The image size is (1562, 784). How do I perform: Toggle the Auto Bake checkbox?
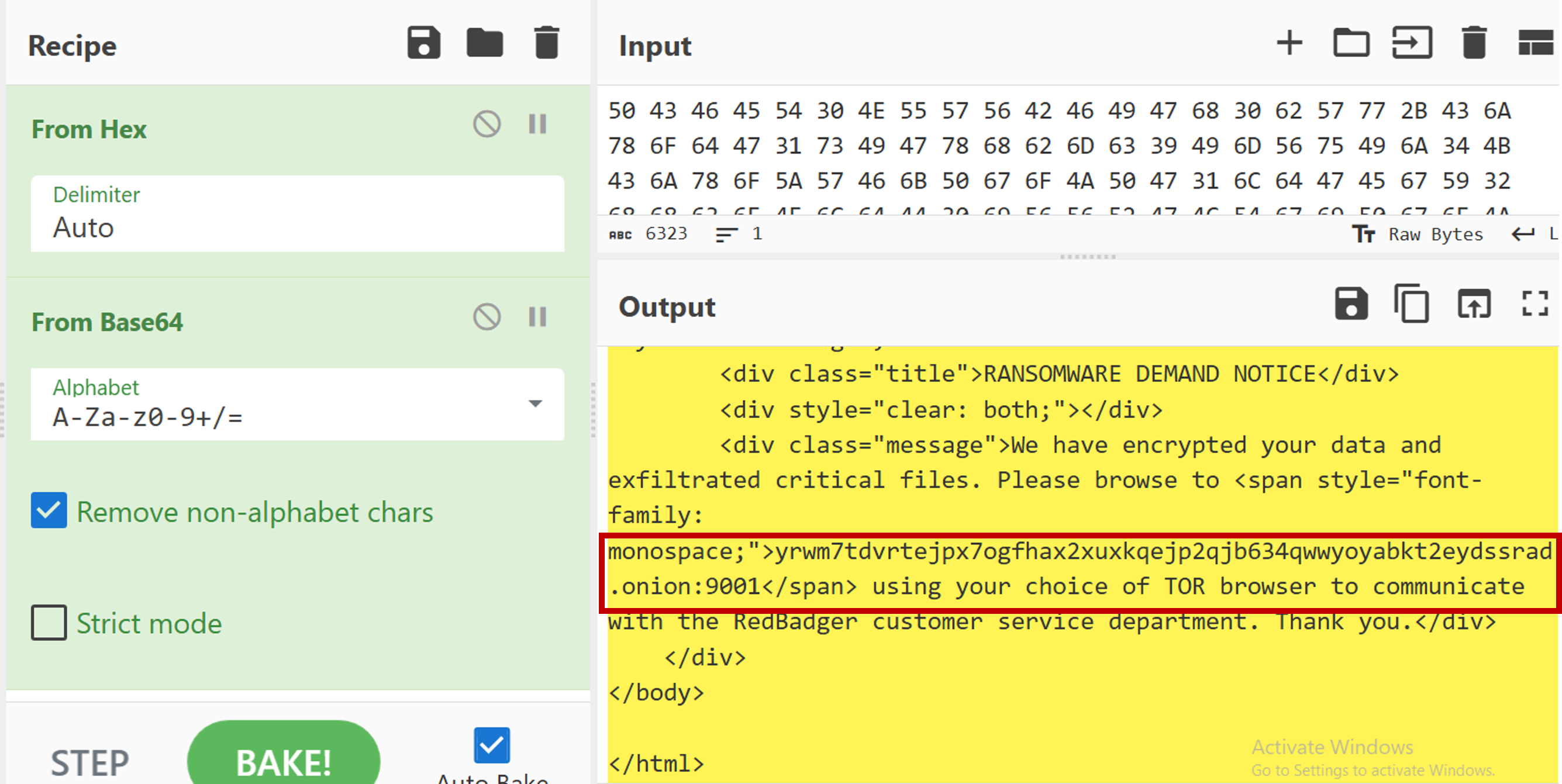(492, 745)
